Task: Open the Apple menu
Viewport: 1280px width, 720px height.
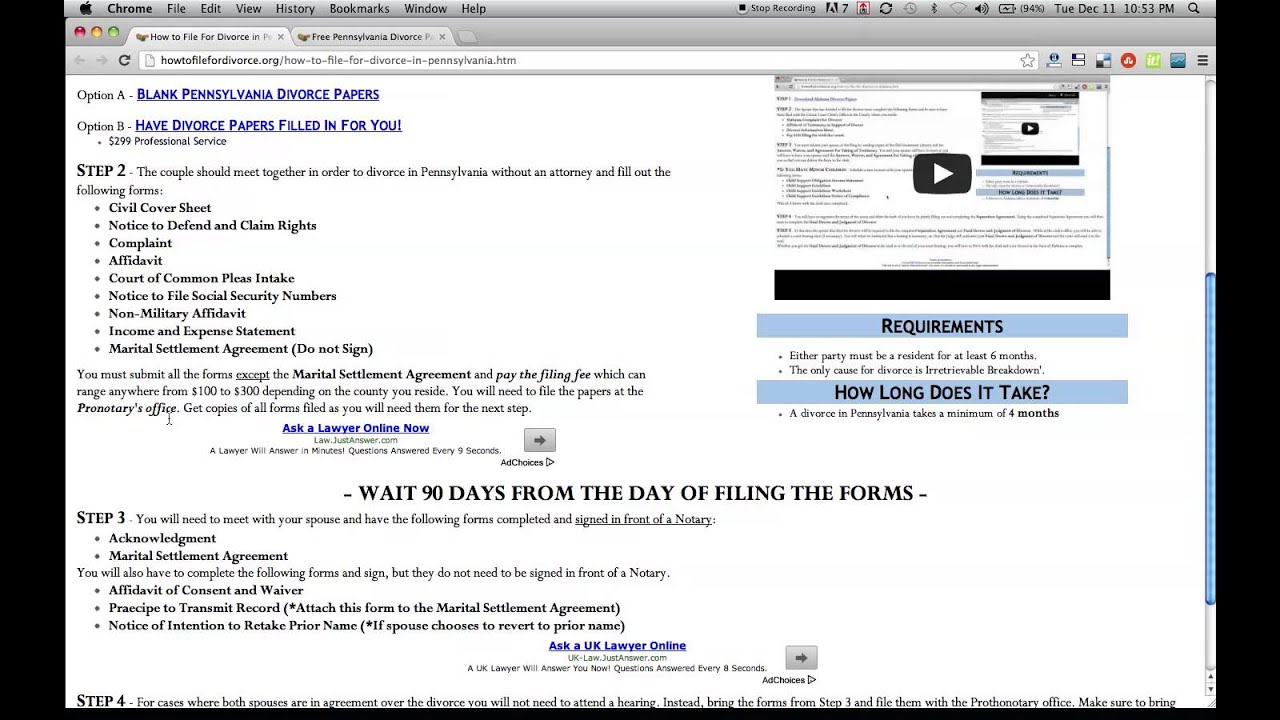Action: point(85,8)
